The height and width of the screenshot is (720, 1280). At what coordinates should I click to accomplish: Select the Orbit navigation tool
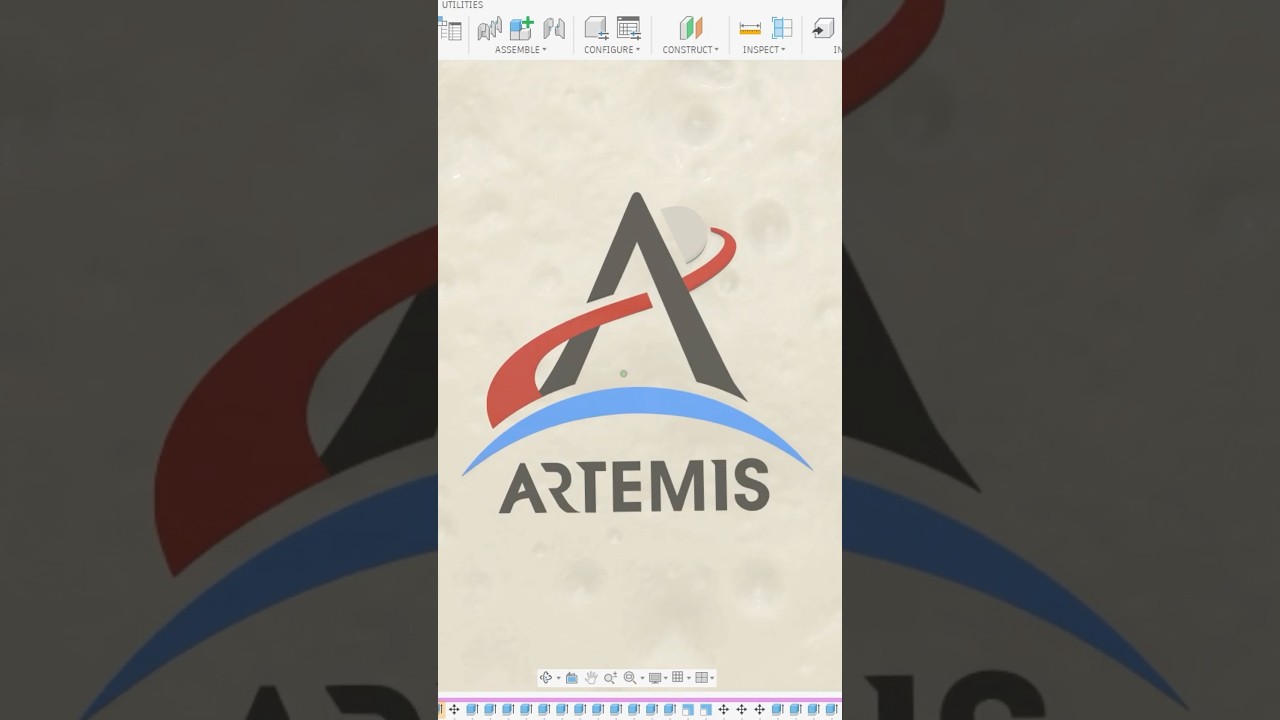tap(546, 677)
